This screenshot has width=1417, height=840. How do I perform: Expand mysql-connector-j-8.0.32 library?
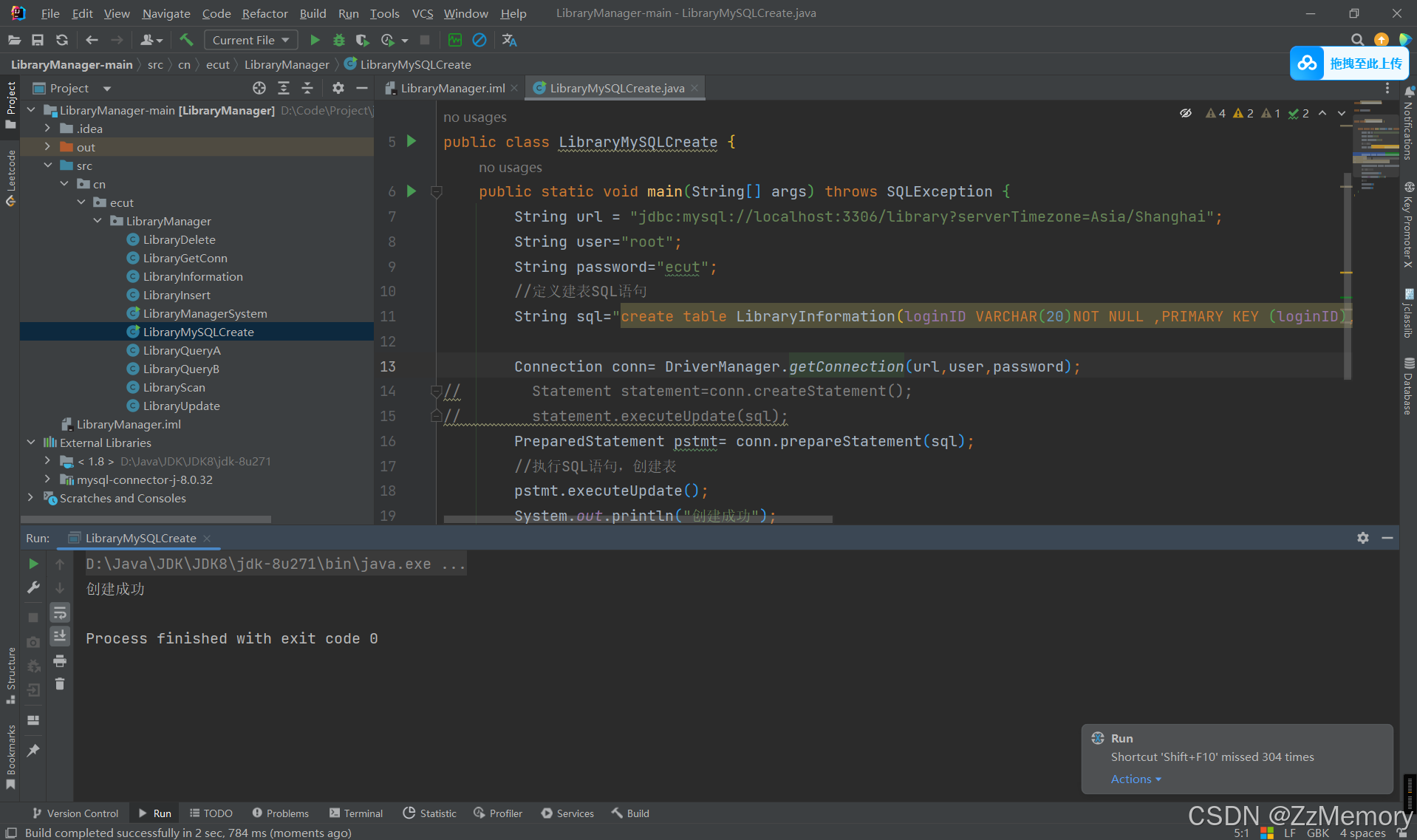(47, 479)
